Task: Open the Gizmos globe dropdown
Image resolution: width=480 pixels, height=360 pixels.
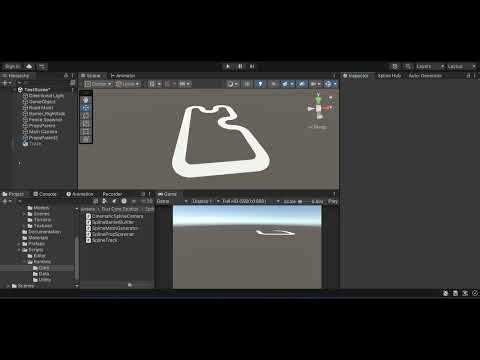Action: click(x=330, y=84)
